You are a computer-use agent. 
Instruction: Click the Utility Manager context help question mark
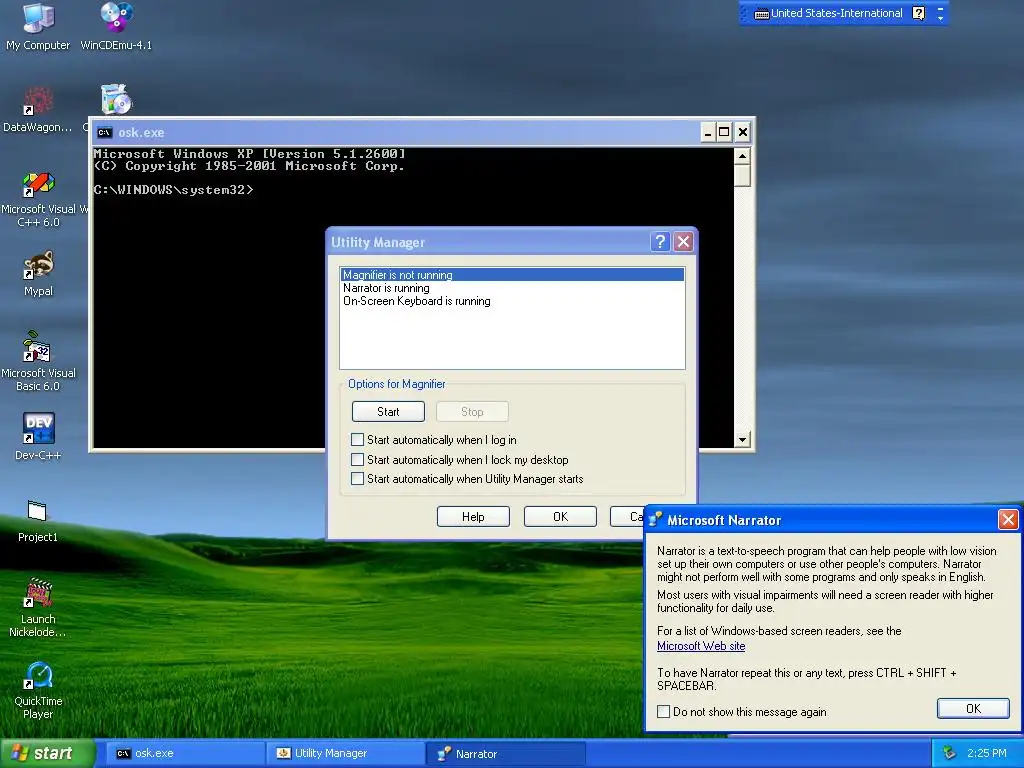(660, 242)
